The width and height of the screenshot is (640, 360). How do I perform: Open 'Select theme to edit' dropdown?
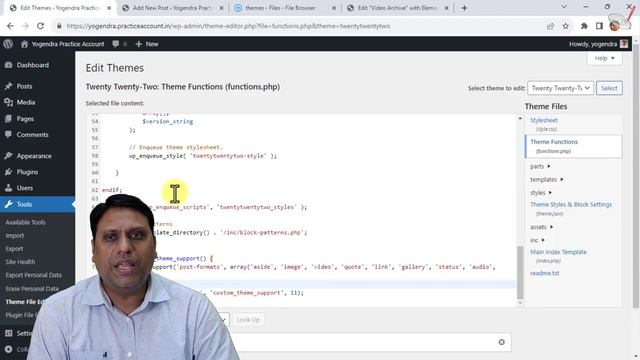tap(560, 88)
